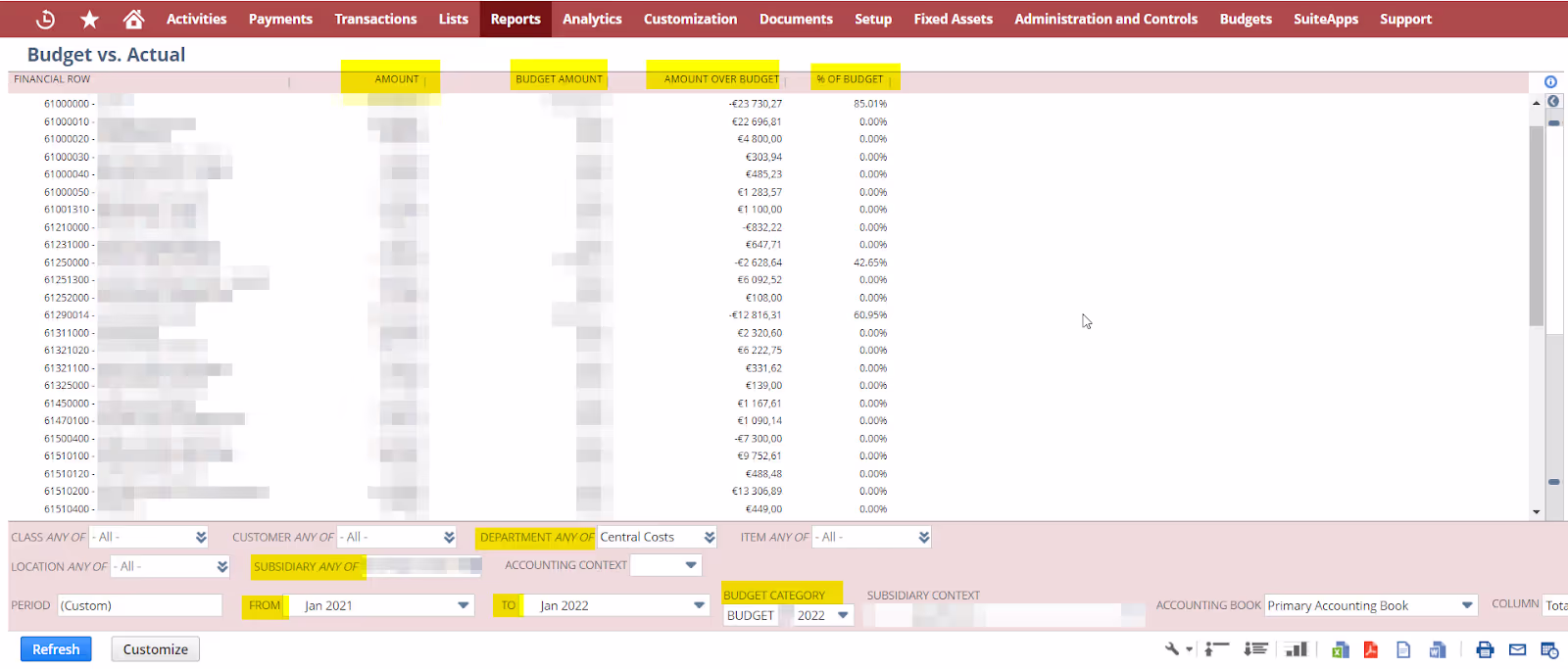Open the Recent Records clock icon
This screenshot has width=1568, height=669.
click(x=45, y=19)
